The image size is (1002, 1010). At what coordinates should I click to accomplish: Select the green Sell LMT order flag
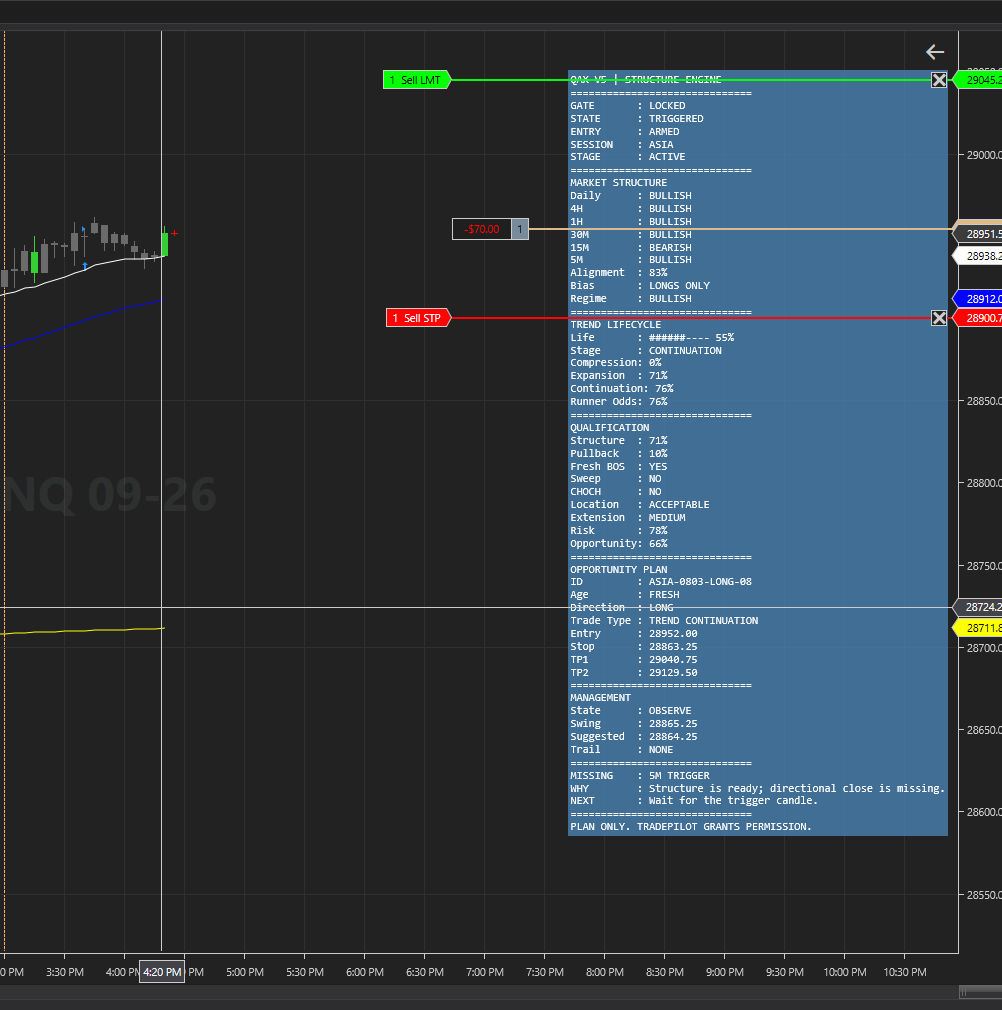(x=417, y=80)
